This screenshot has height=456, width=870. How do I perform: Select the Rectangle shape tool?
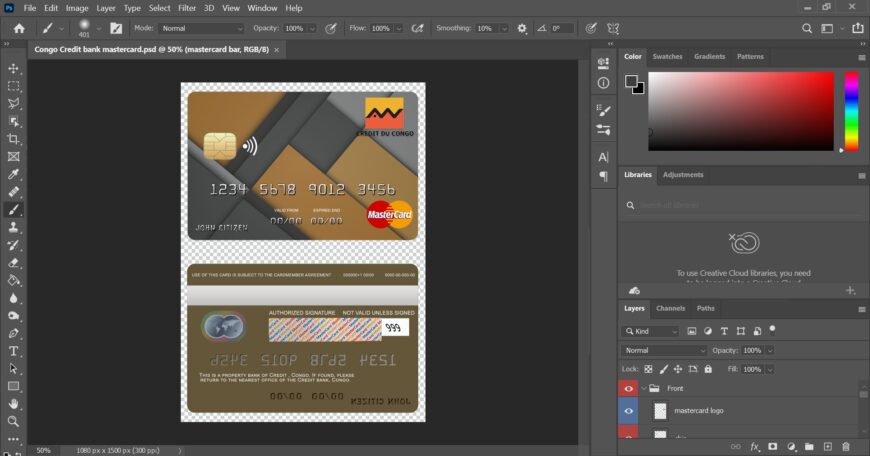click(x=13, y=386)
